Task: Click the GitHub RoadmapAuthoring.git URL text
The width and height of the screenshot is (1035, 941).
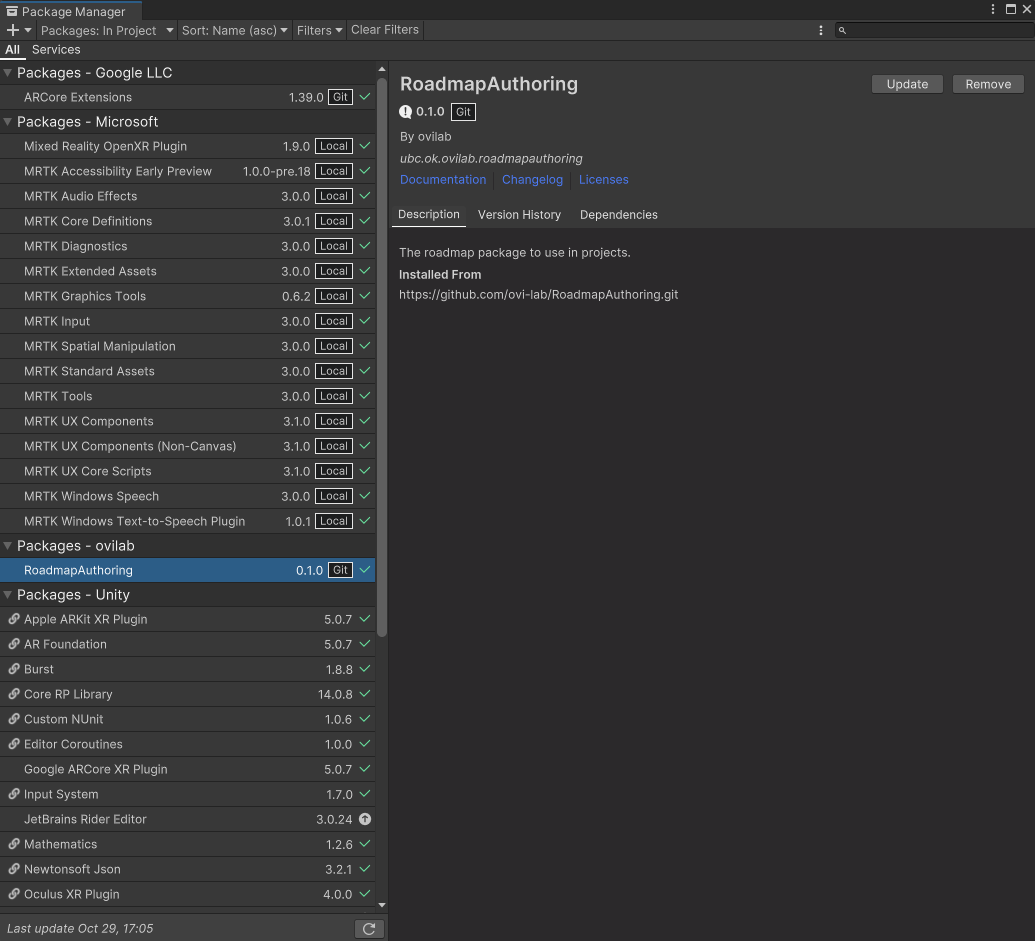Action: coord(539,294)
